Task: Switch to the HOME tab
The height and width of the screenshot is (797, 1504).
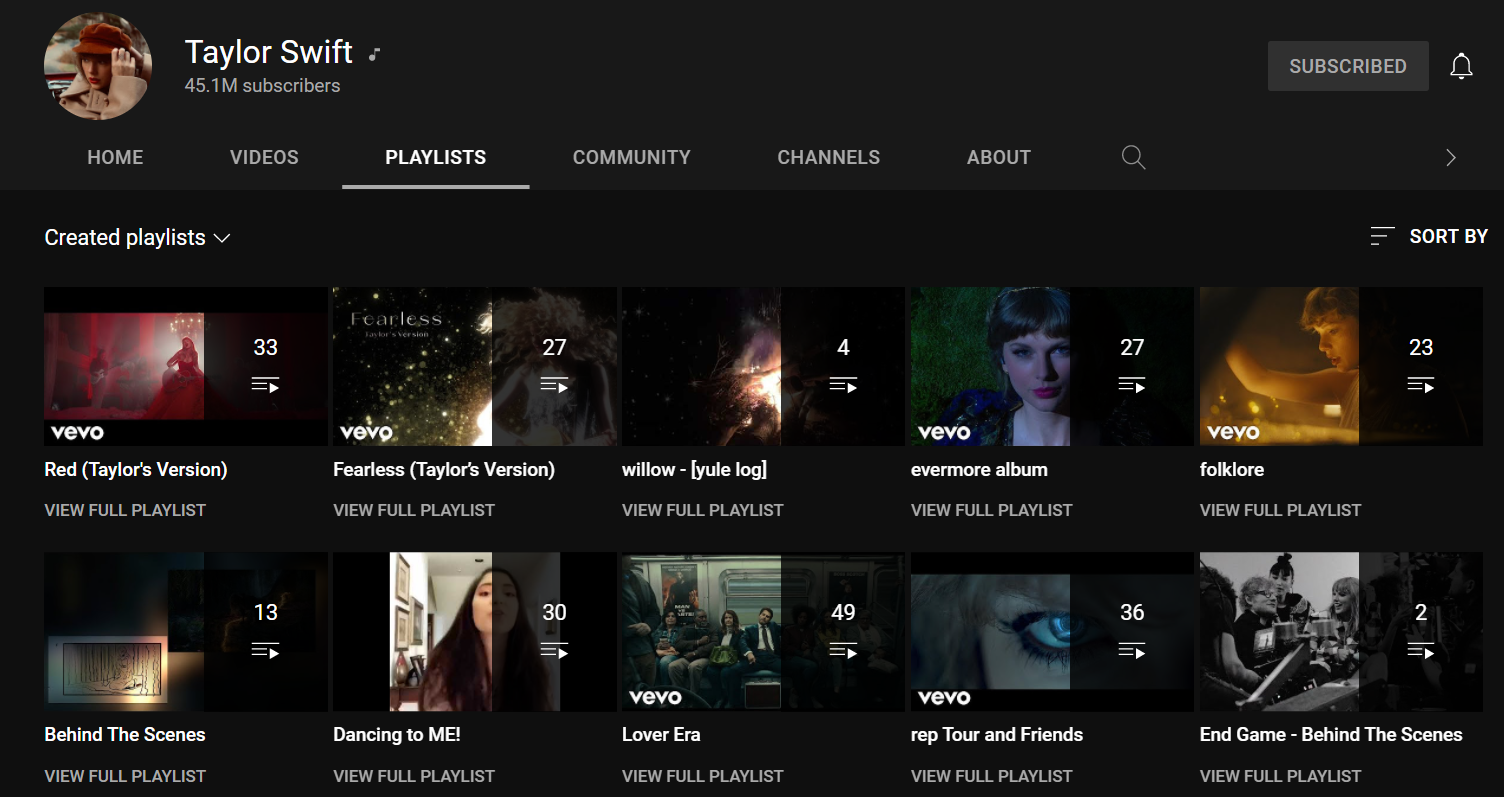Action: tap(115, 157)
